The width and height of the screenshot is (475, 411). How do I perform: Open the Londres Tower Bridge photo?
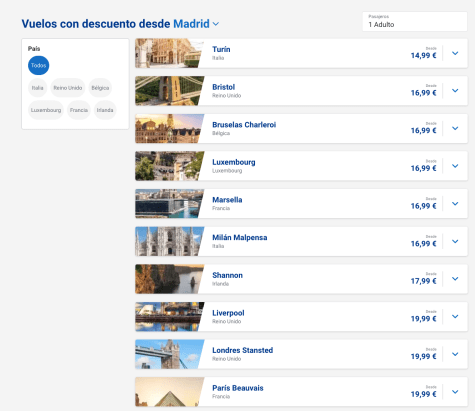(x=169, y=354)
